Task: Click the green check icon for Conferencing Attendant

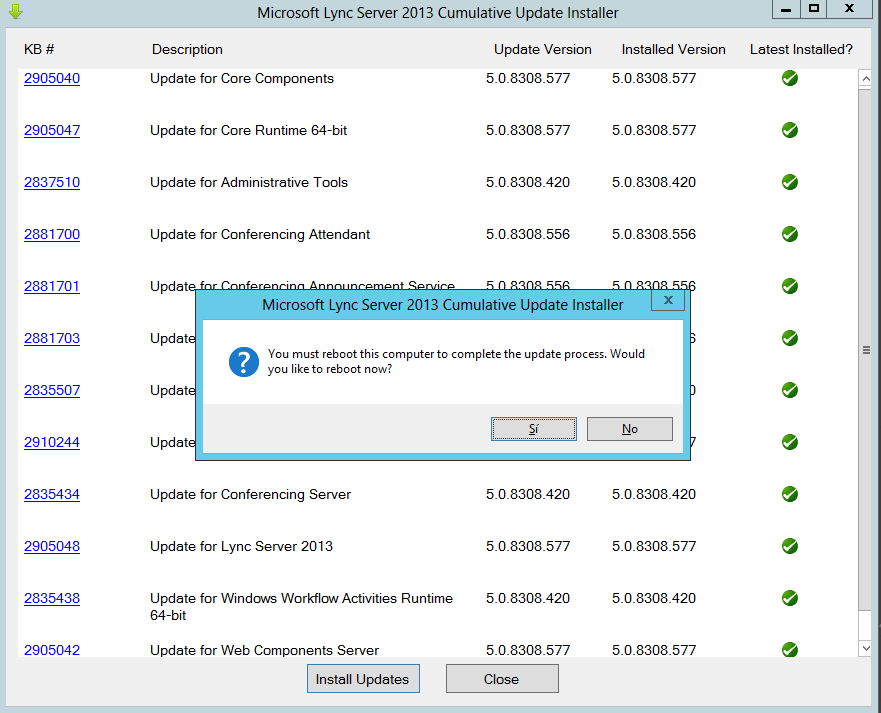Action: coord(789,234)
